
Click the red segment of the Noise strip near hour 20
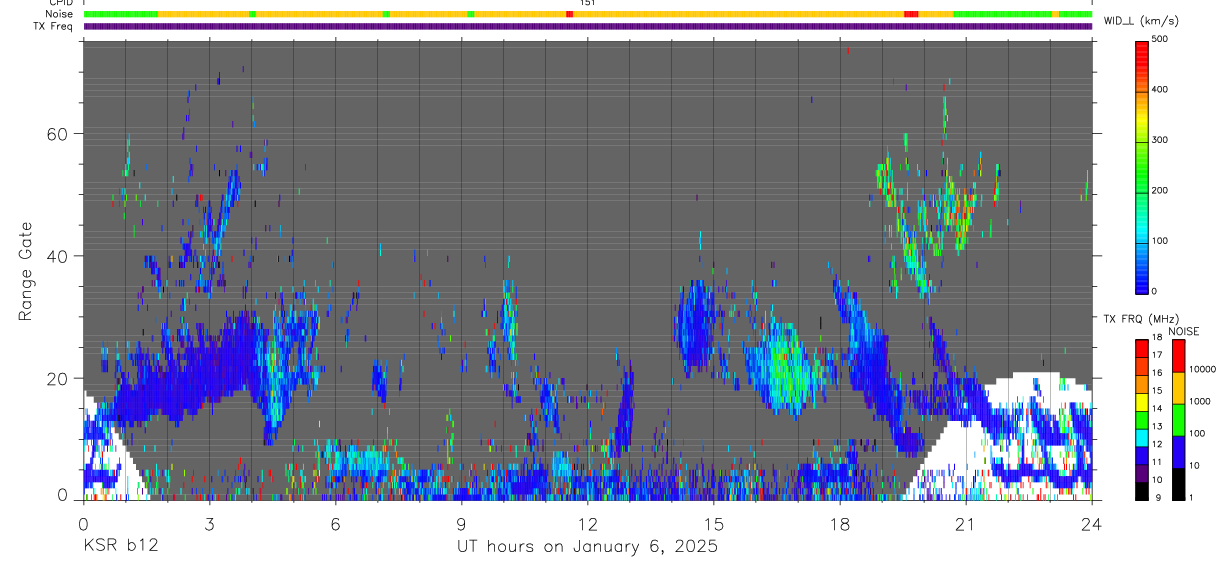tap(911, 14)
